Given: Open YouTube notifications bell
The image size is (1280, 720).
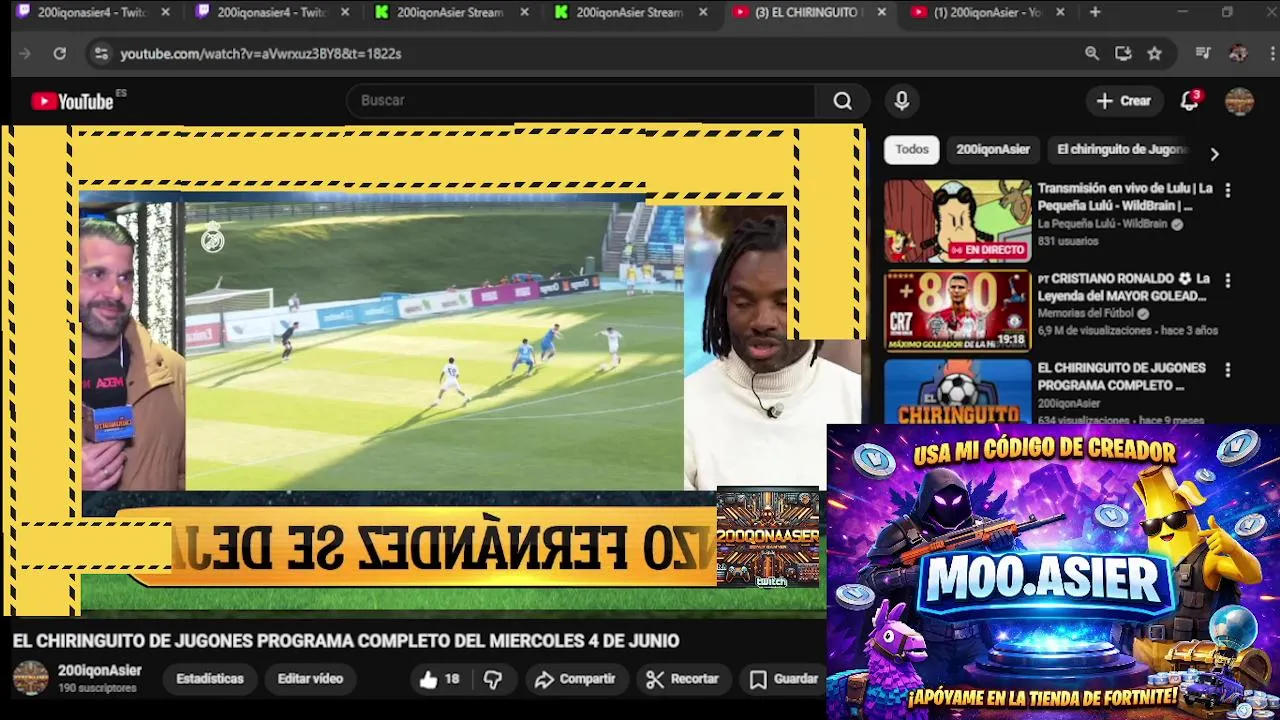Looking at the screenshot, I should (1189, 100).
